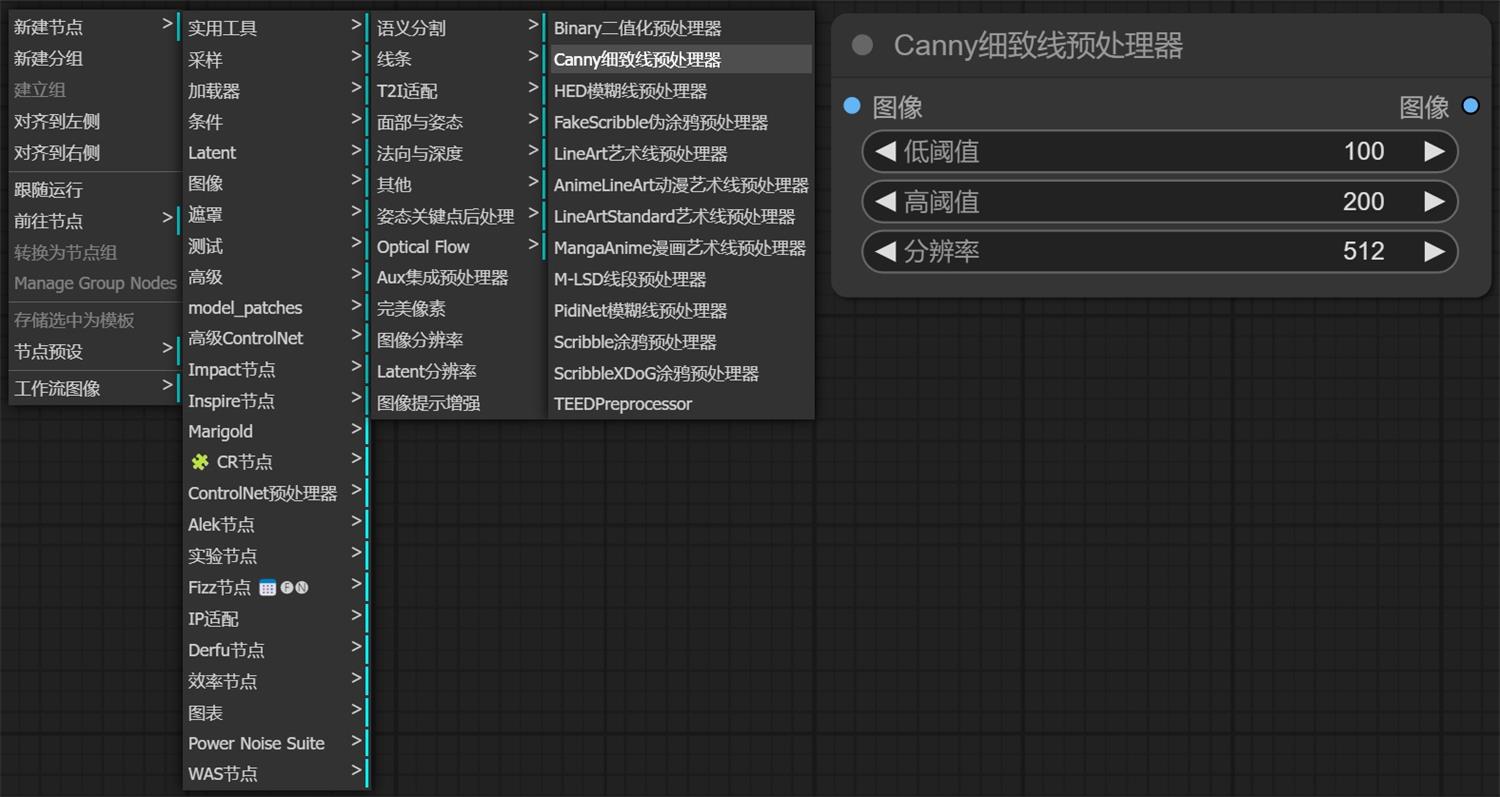This screenshot has width=1500, height=797.
Task: Open the 遮罩 node category
Action: point(274,215)
